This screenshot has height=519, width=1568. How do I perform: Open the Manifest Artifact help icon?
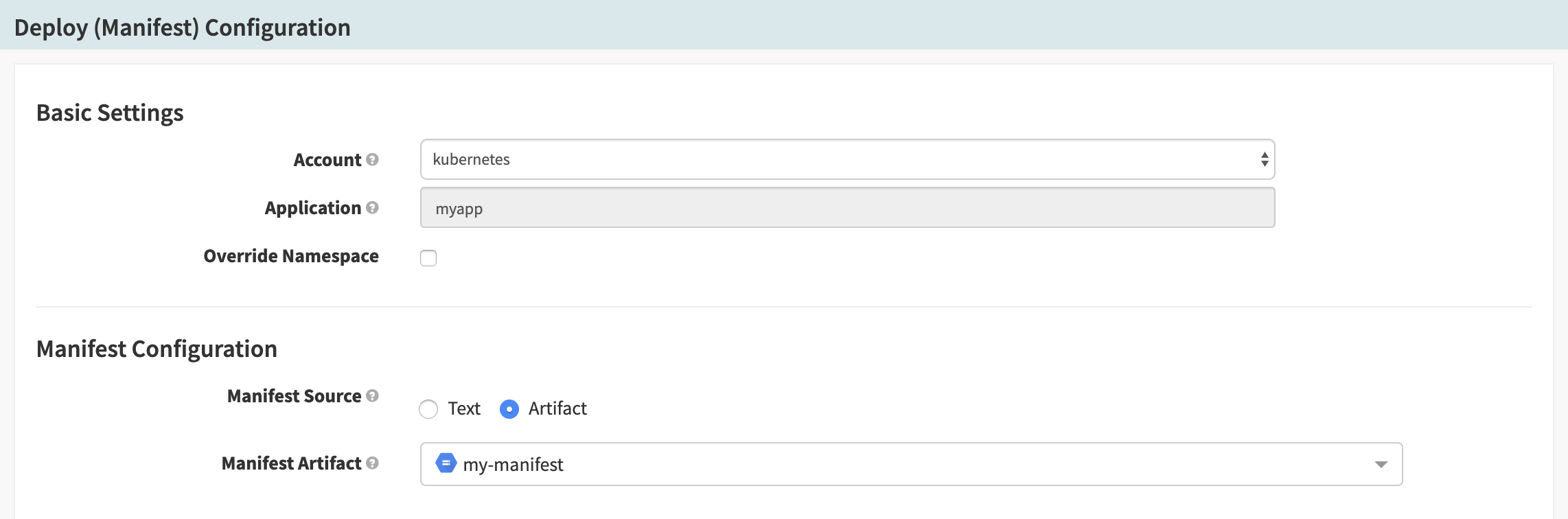pyautogui.click(x=371, y=464)
